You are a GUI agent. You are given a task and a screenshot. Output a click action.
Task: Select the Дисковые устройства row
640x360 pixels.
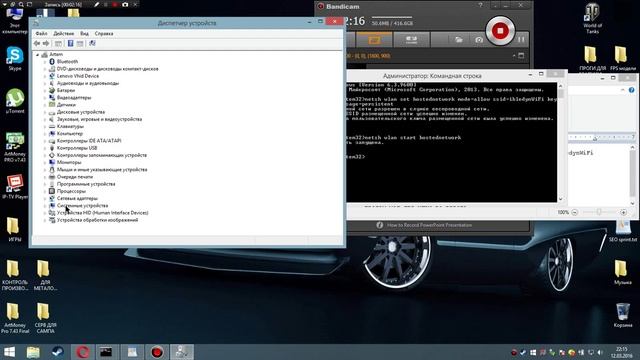tap(81, 112)
